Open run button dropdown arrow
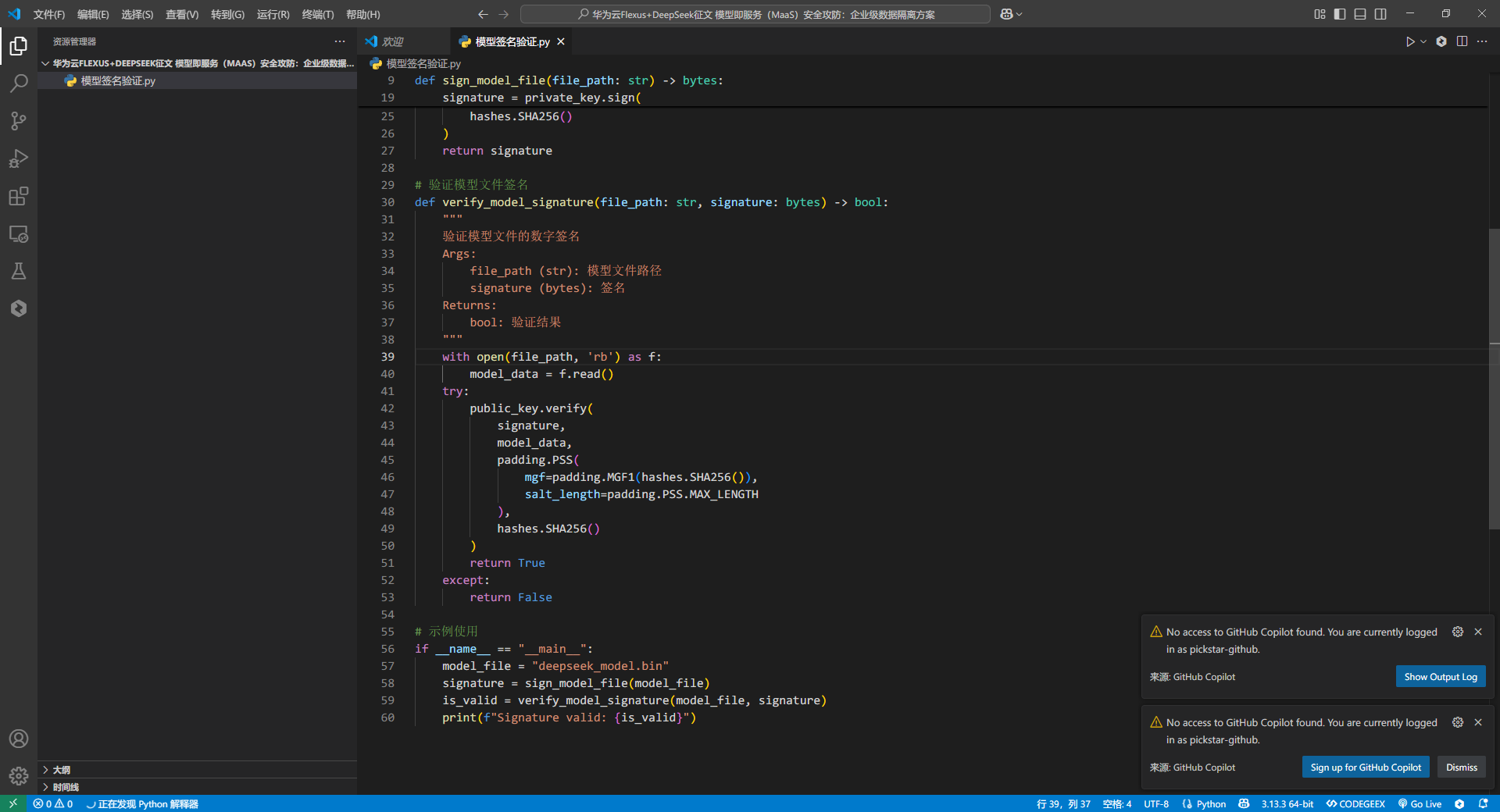This screenshot has height=812, width=1500. (x=1423, y=41)
